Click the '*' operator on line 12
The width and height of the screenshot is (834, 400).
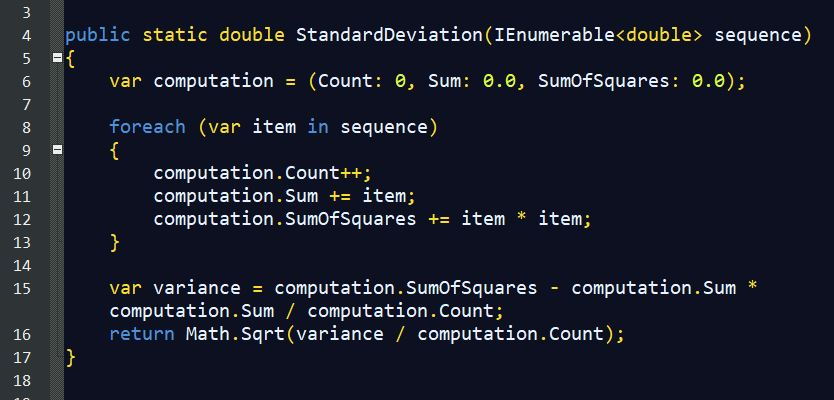522,218
